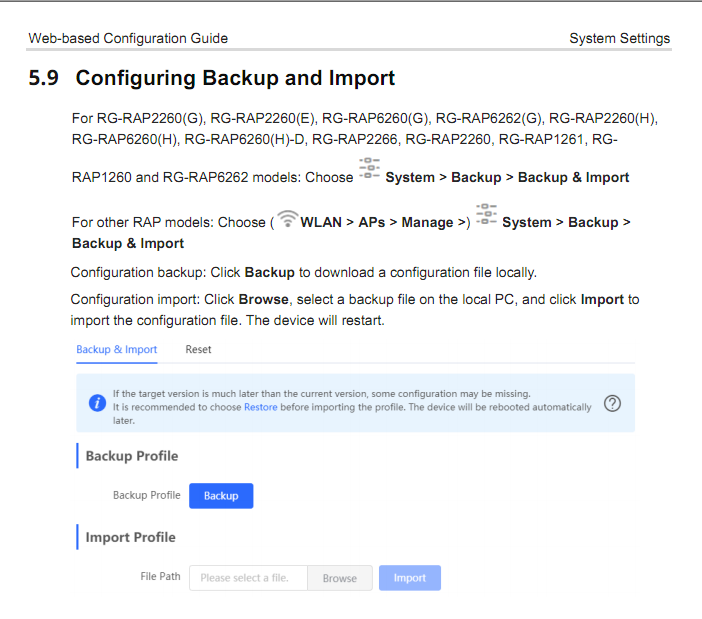Switch to the Reset tab
The width and height of the screenshot is (702, 619).
point(198,350)
